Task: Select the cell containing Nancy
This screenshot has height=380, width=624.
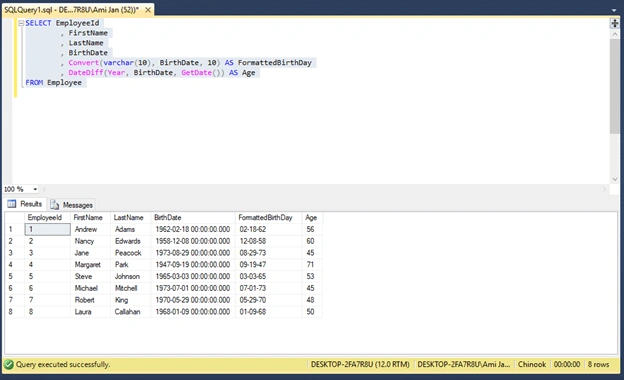Action: (x=90, y=241)
